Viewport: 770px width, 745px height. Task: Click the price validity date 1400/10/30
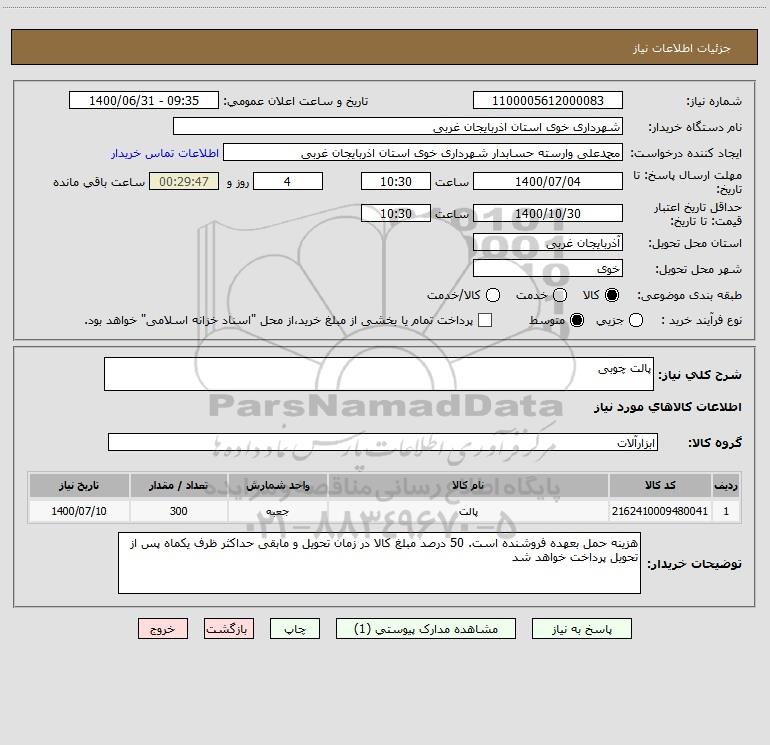(548, 213)
